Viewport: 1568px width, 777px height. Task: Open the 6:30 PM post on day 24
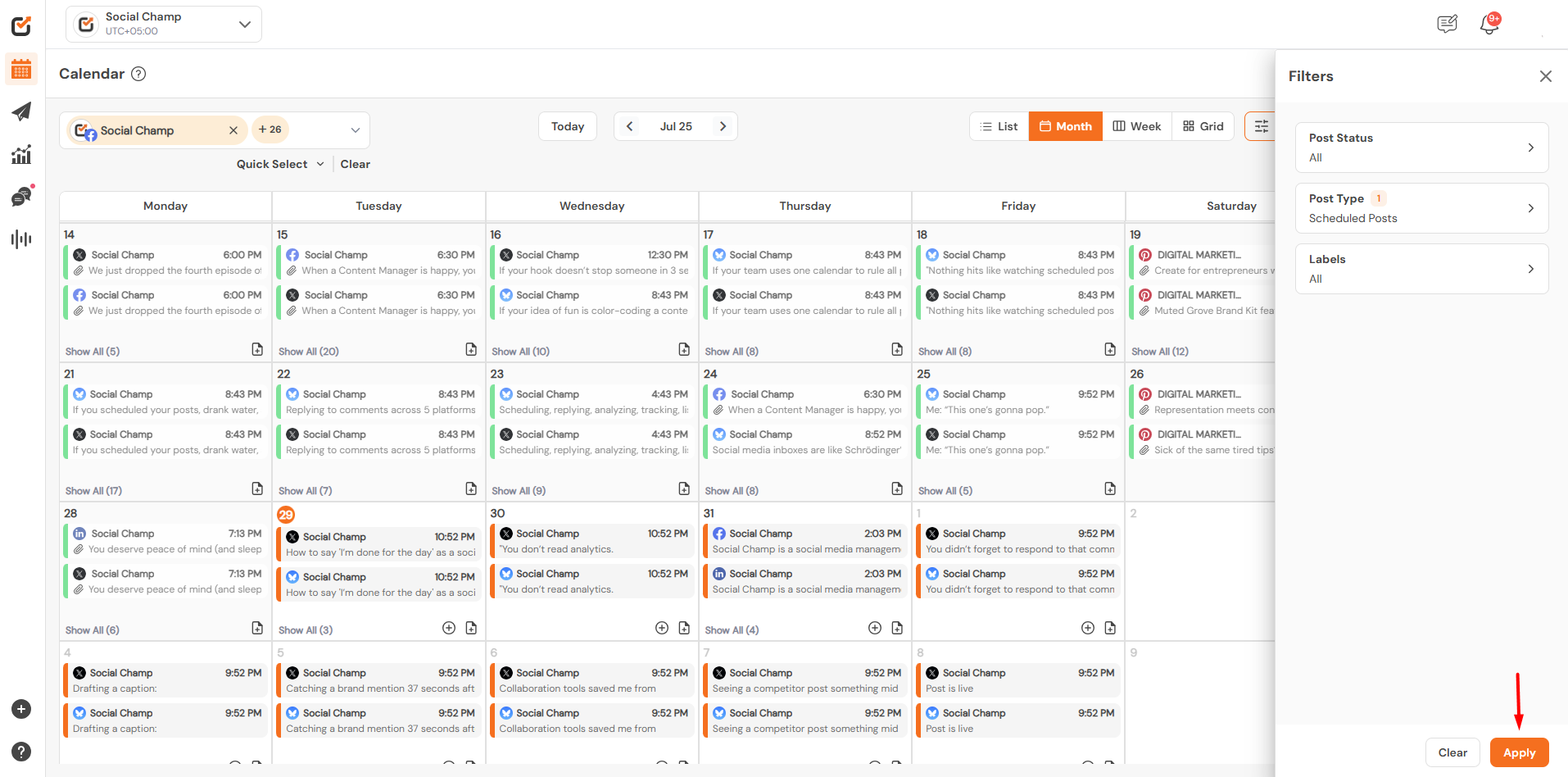[807, 402]
